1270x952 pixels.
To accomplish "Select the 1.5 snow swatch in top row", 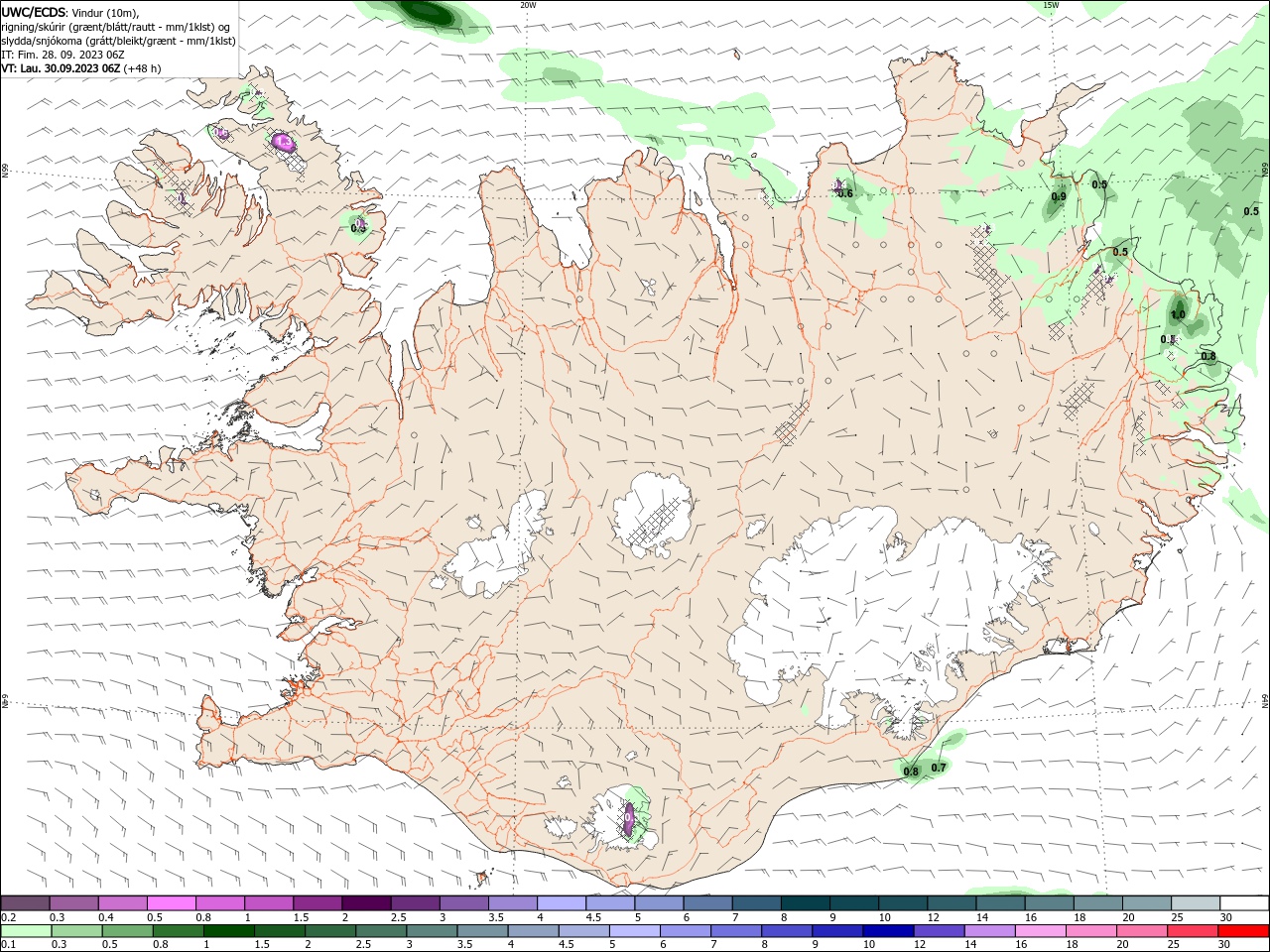I will pyautogui.click(x=317, y=903).
